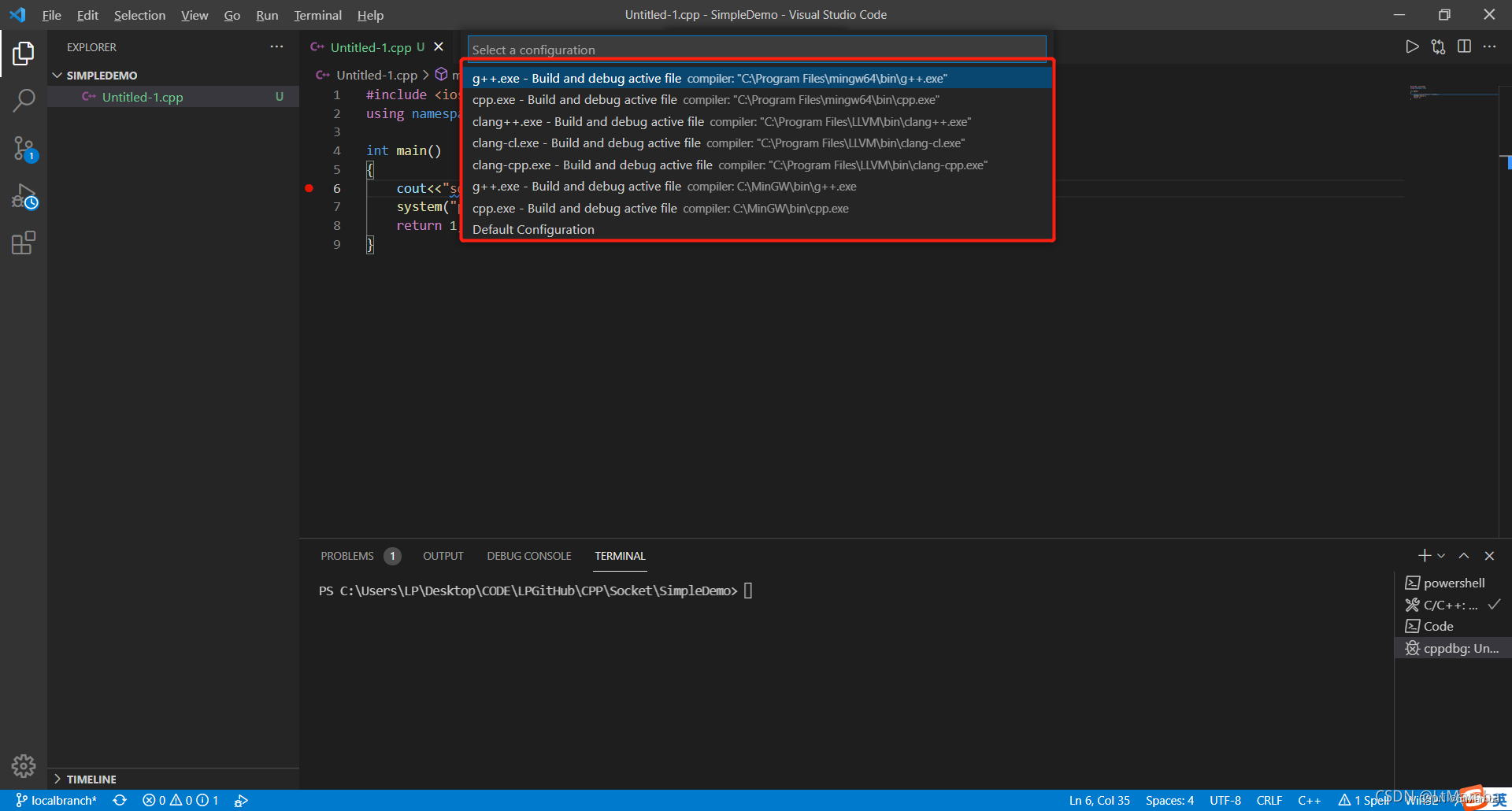Open Source Control view icon
Screen dimensions: 1512x811
[x=24, y=148]
